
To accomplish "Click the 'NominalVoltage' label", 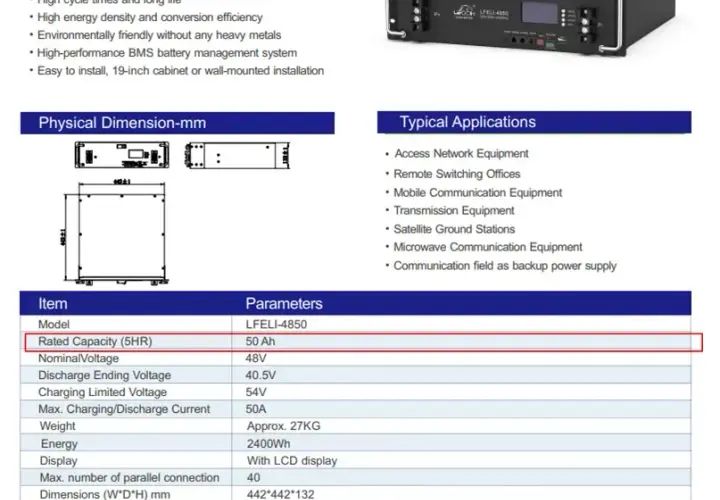I will (x=79, y=358).
